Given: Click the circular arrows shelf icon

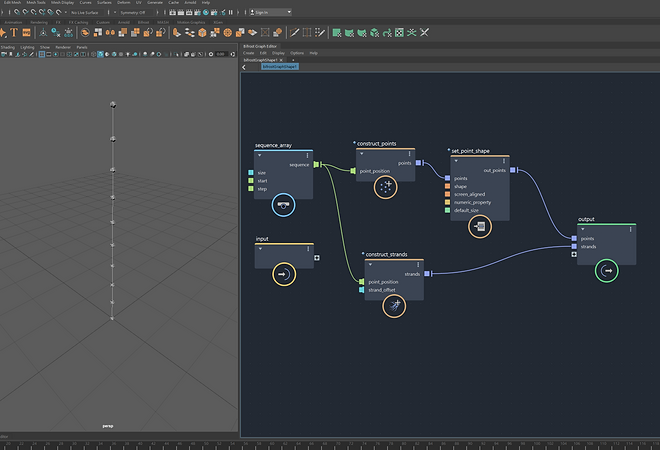Looking at the screenshot, I should click(85, 32).
